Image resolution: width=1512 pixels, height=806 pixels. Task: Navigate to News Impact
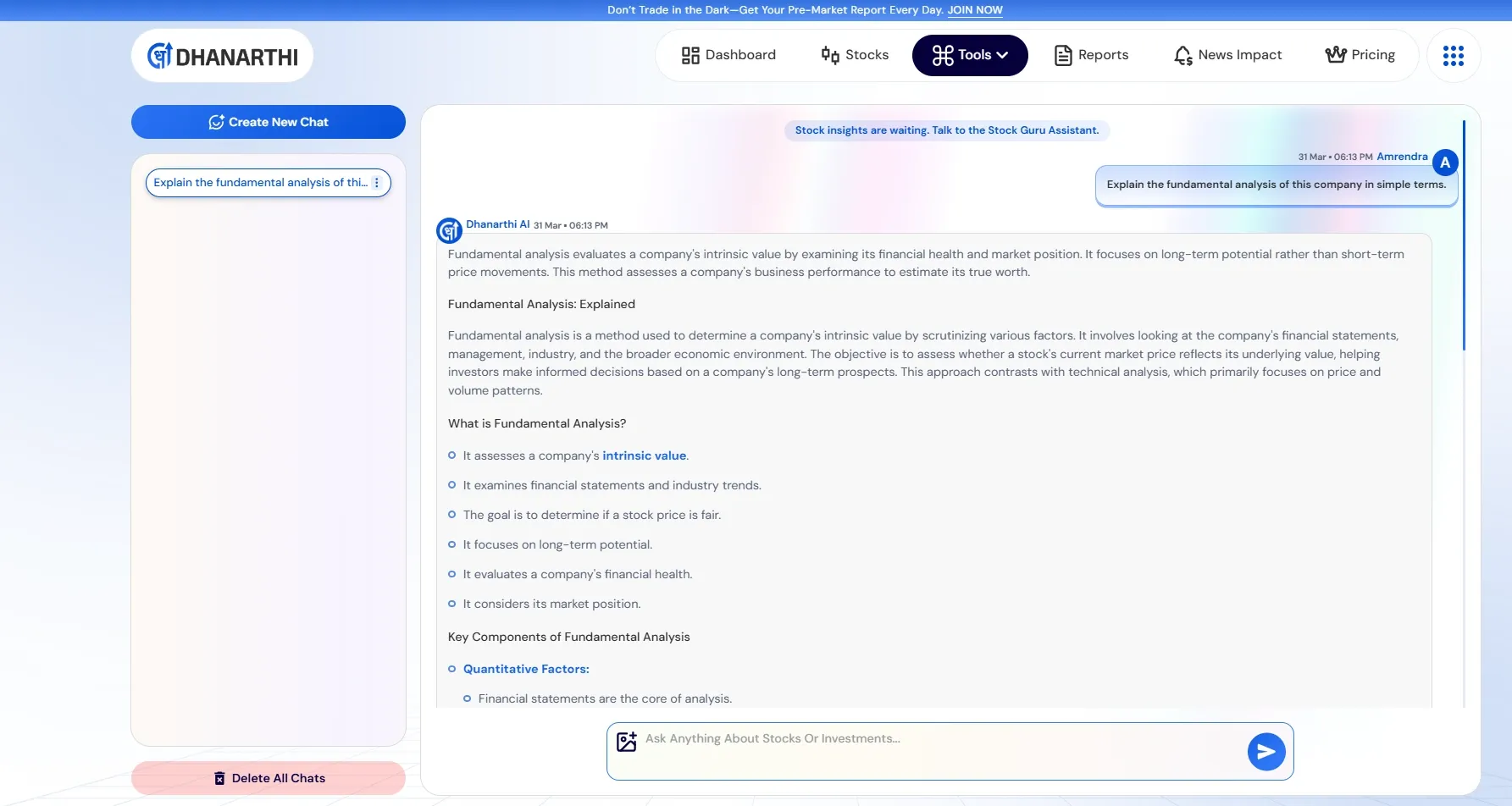(1227, 55)
